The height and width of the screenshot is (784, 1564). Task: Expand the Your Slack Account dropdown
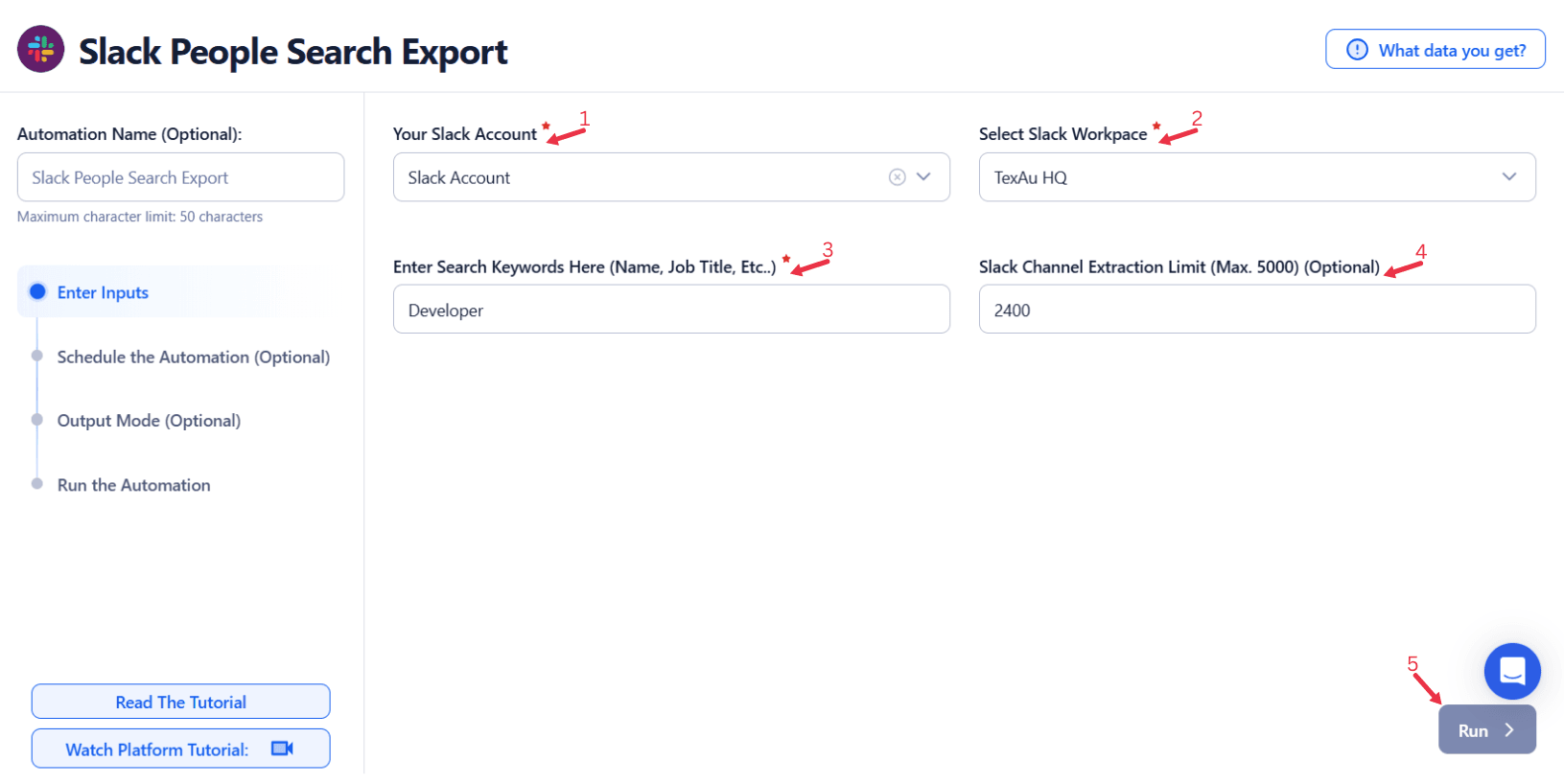click(x=924, y=177)
